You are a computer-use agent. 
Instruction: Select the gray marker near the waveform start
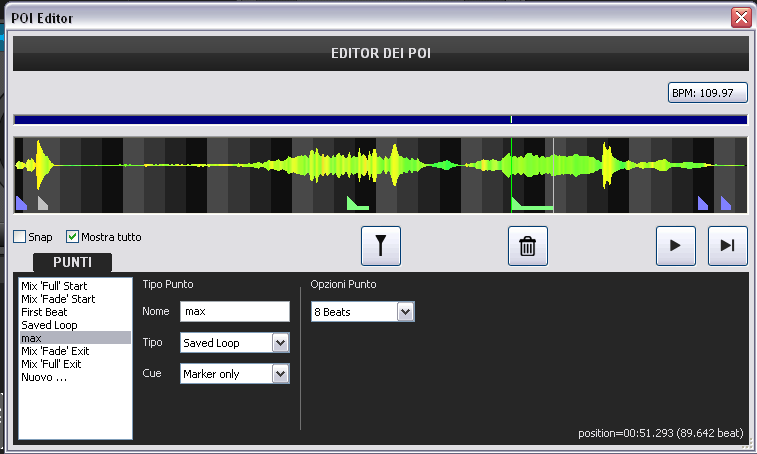(42, 203)
